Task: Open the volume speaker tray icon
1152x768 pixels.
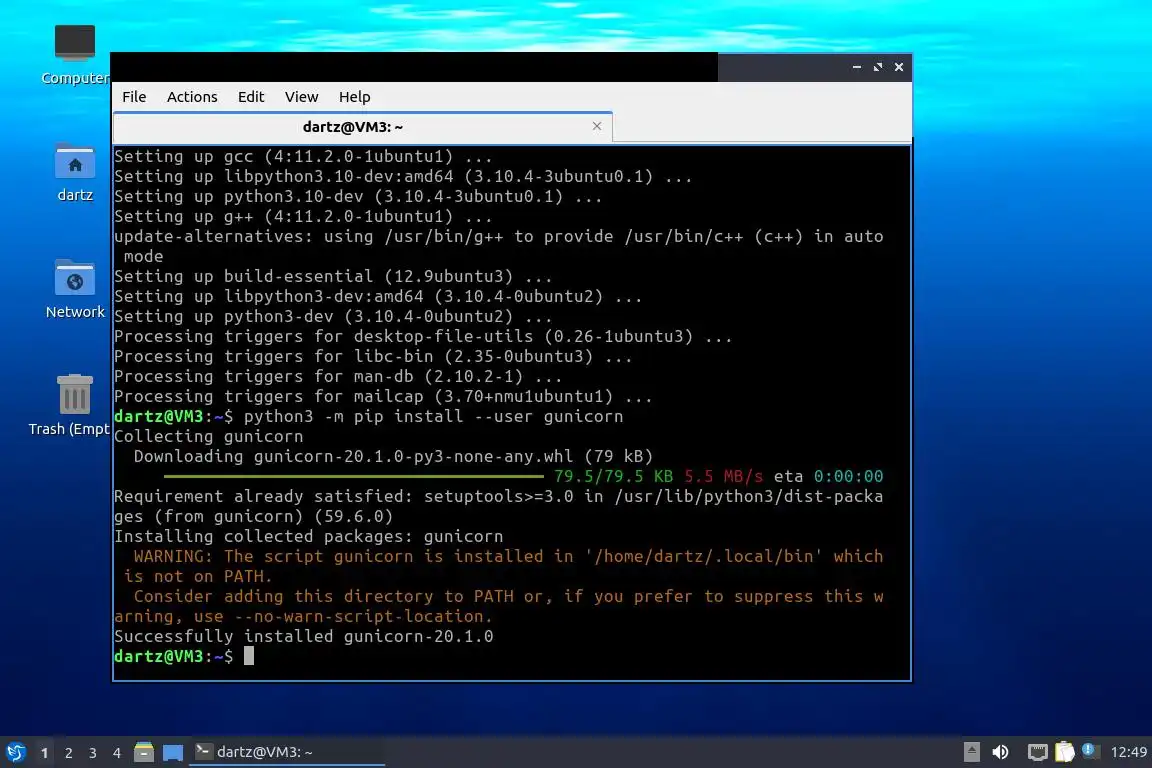Action: tap(1000, 752)
